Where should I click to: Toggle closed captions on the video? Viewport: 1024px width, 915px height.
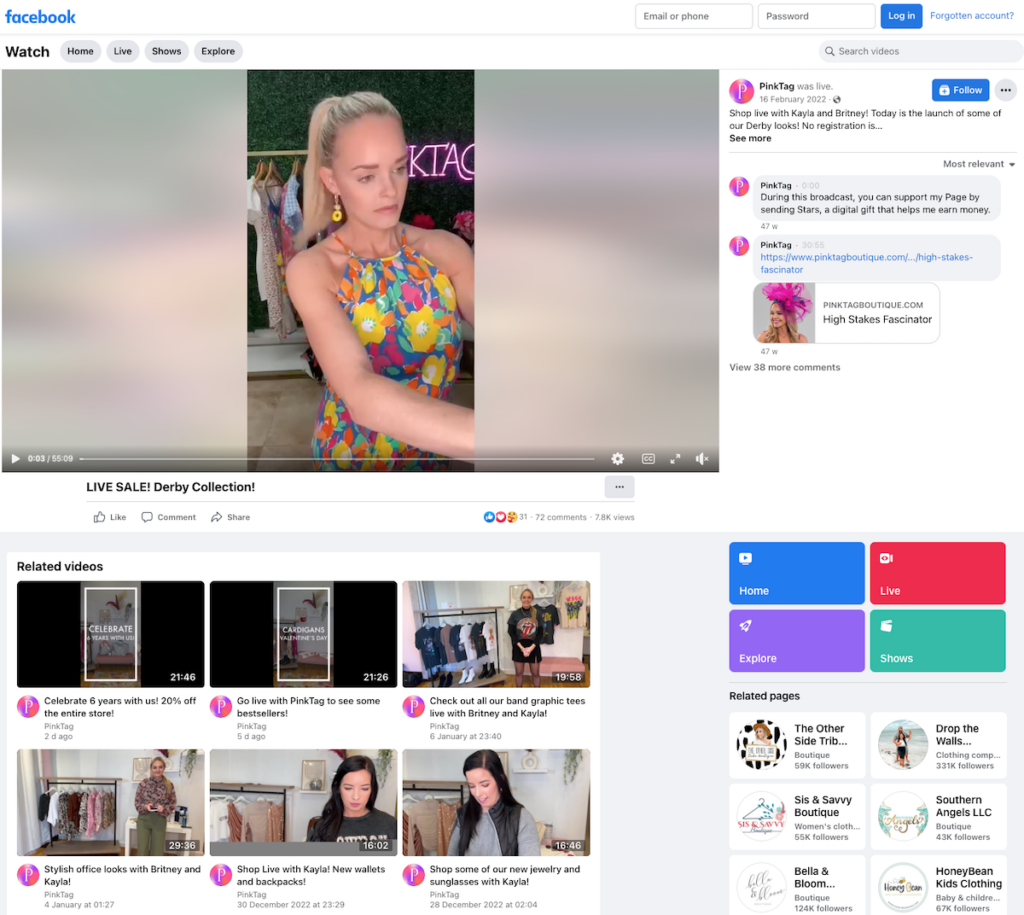648,458
